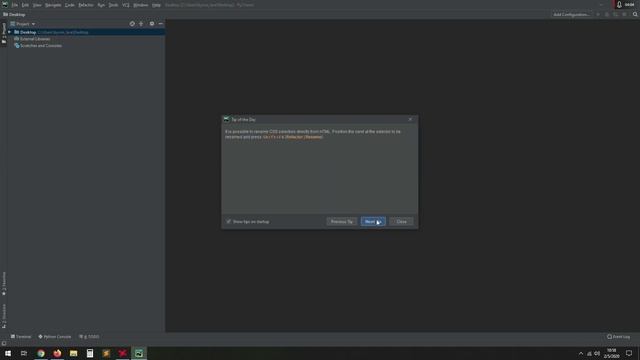
Task: Click the Run with Coverage icon
Action: pos(616,14)
